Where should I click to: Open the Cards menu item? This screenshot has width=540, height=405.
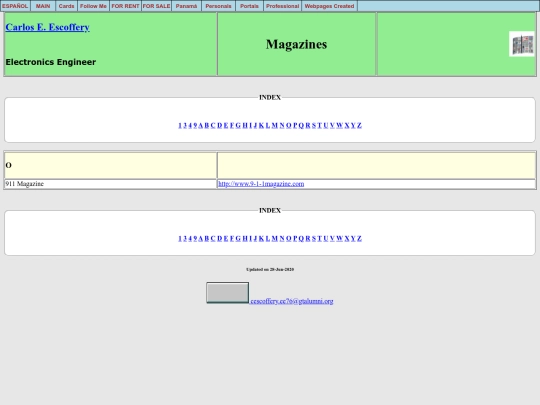point(66,6)
